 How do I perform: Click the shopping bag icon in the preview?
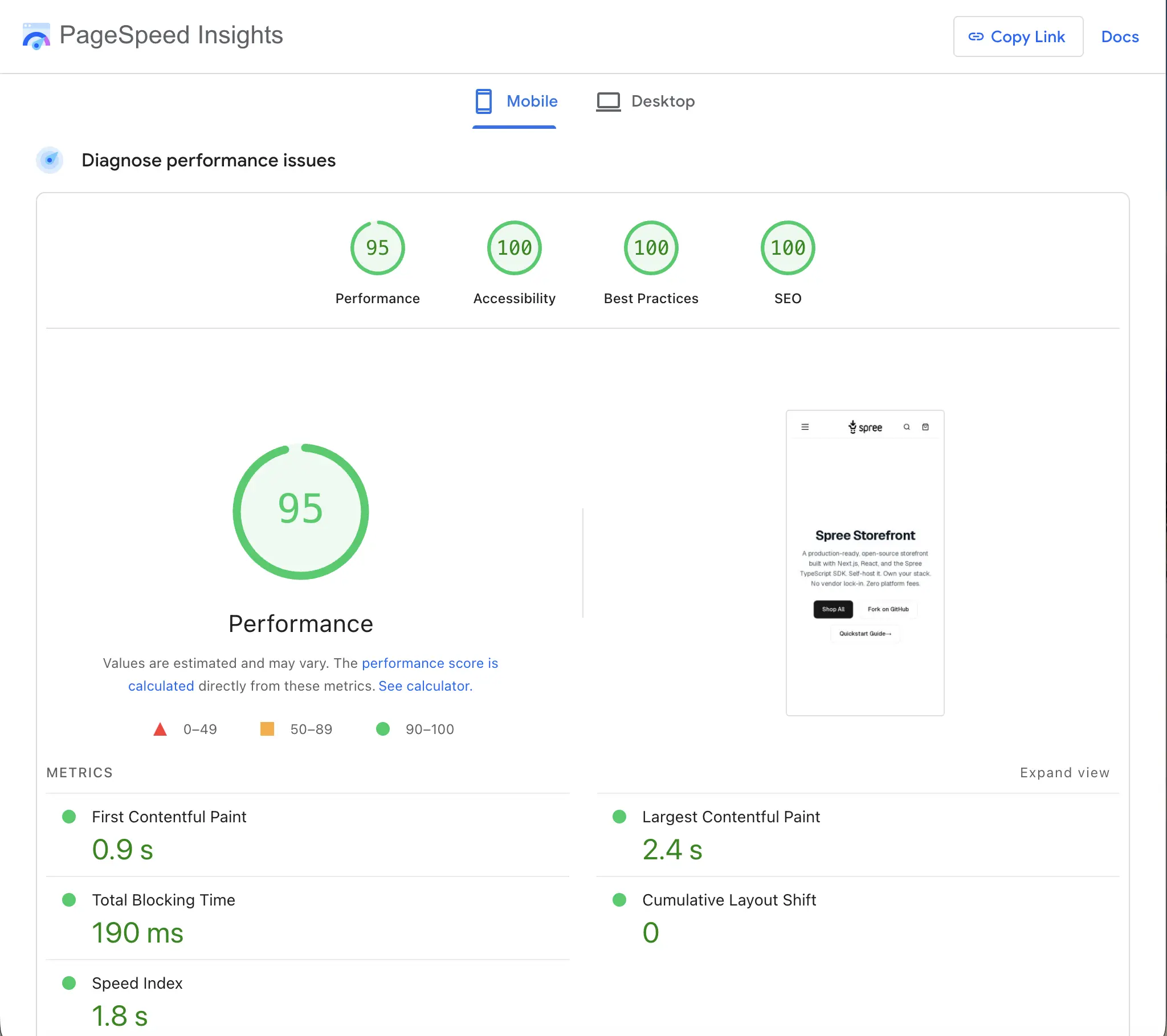point(926,427)
